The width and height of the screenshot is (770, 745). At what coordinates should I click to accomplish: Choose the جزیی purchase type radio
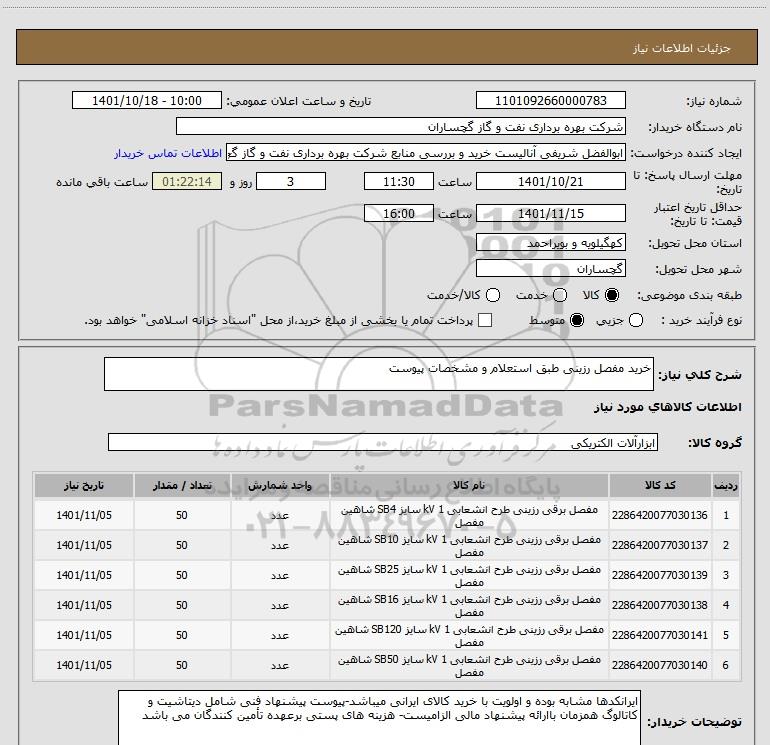[635, 320]
